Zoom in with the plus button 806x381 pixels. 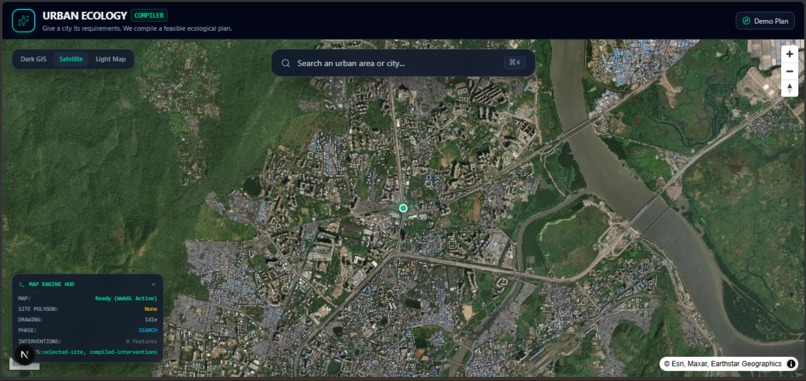[790, 54]
